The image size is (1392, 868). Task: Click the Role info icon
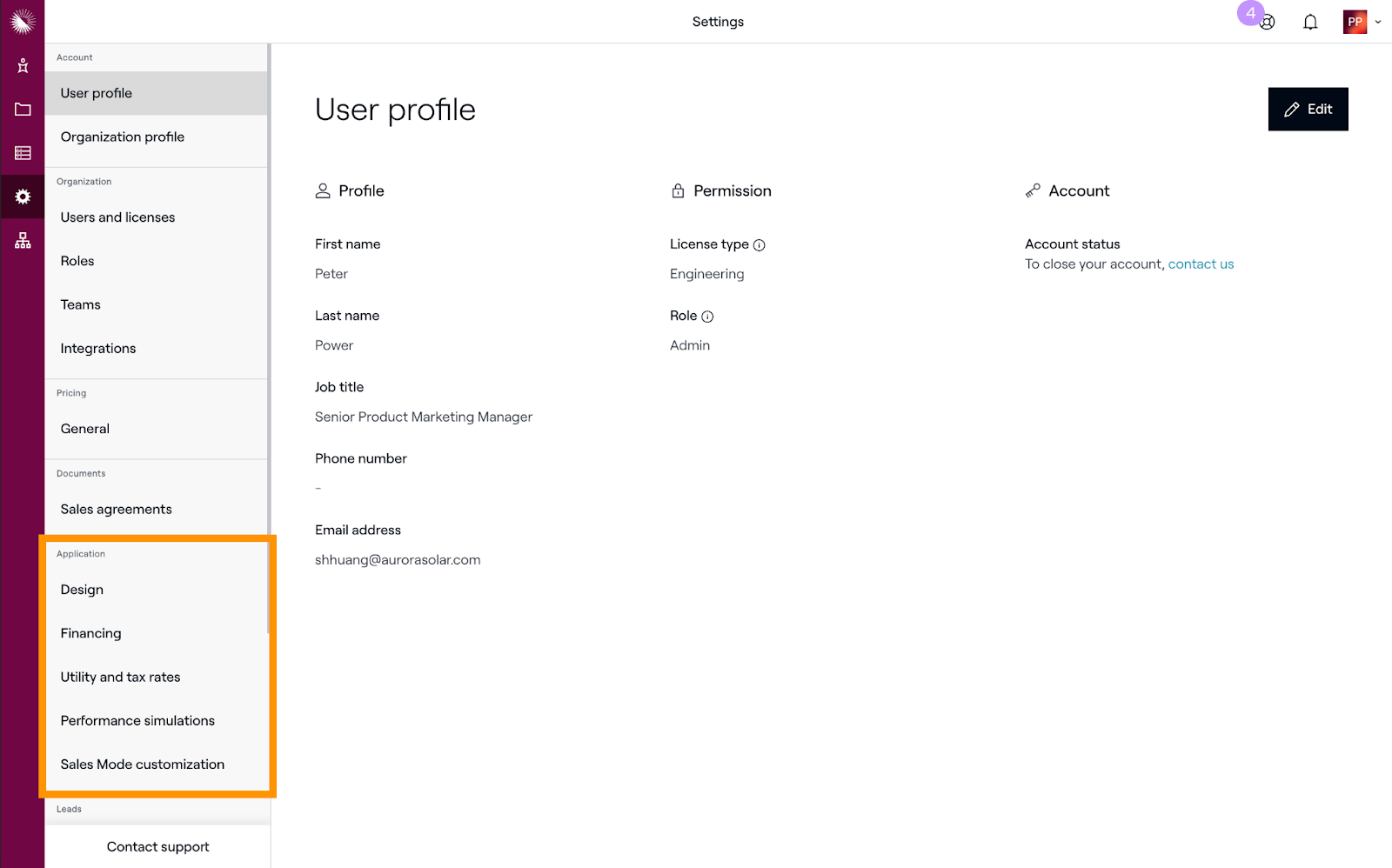tap(707, 317)
